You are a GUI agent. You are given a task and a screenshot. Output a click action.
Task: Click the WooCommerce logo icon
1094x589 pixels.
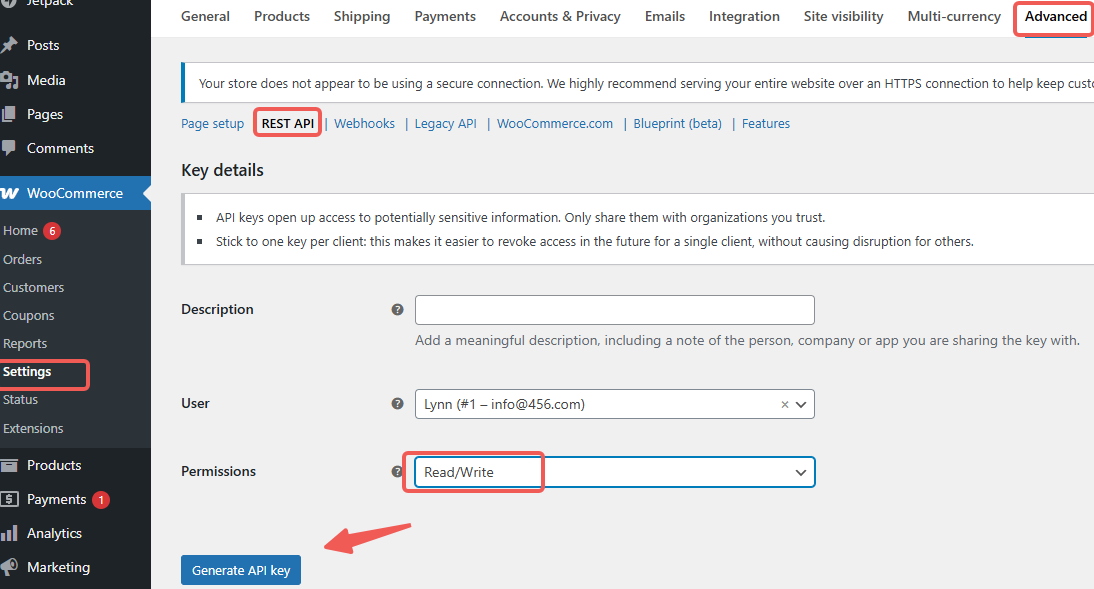10,193
